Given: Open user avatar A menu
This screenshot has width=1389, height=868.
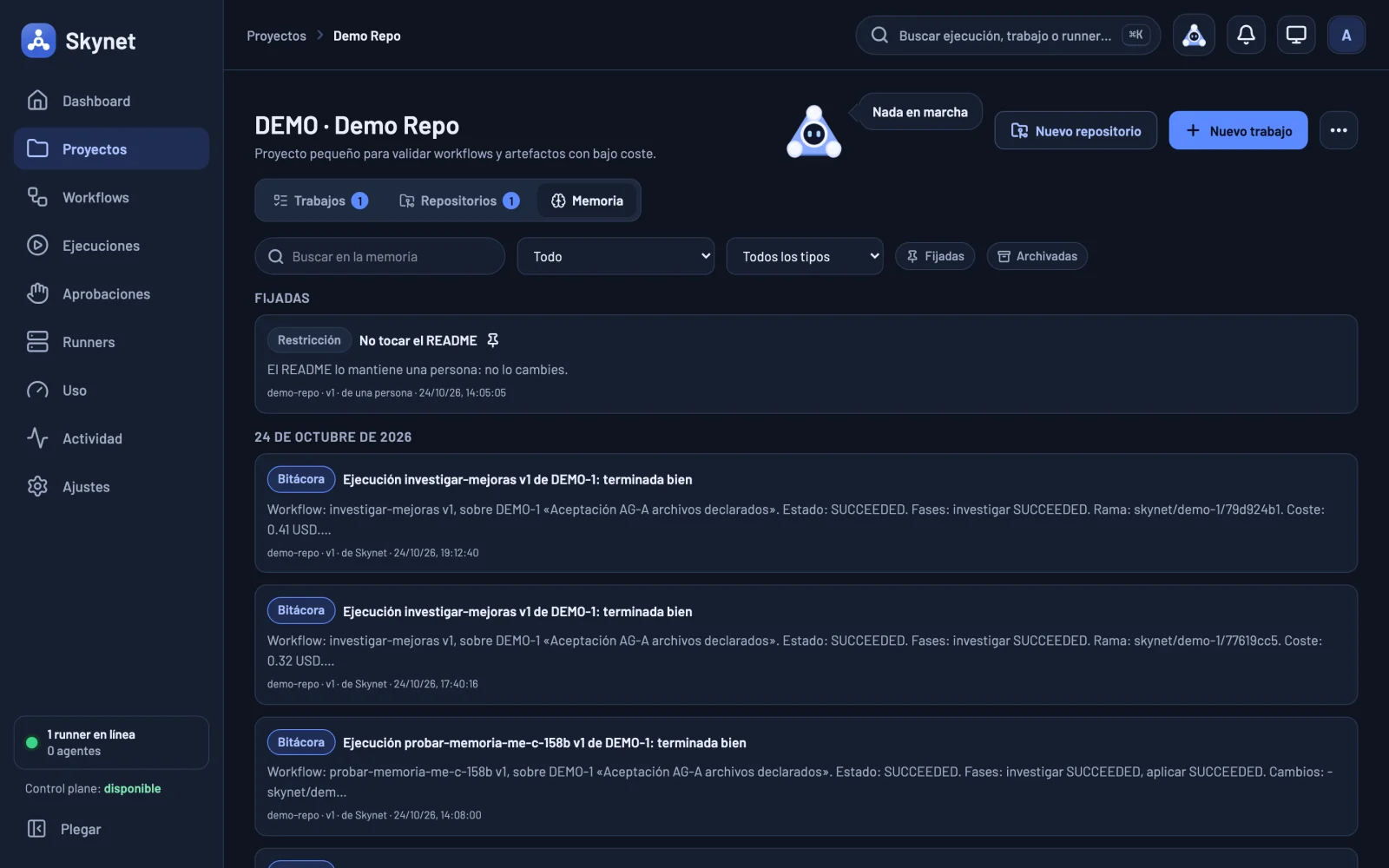Looking at the screenshot, I should 1346,36.
